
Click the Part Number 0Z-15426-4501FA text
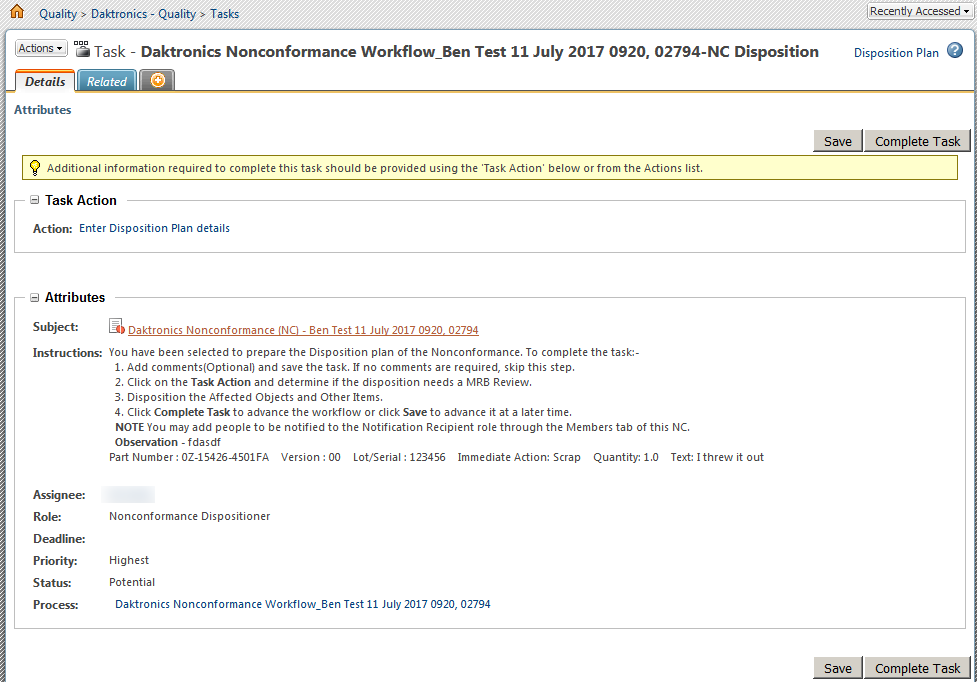[189, 457]
